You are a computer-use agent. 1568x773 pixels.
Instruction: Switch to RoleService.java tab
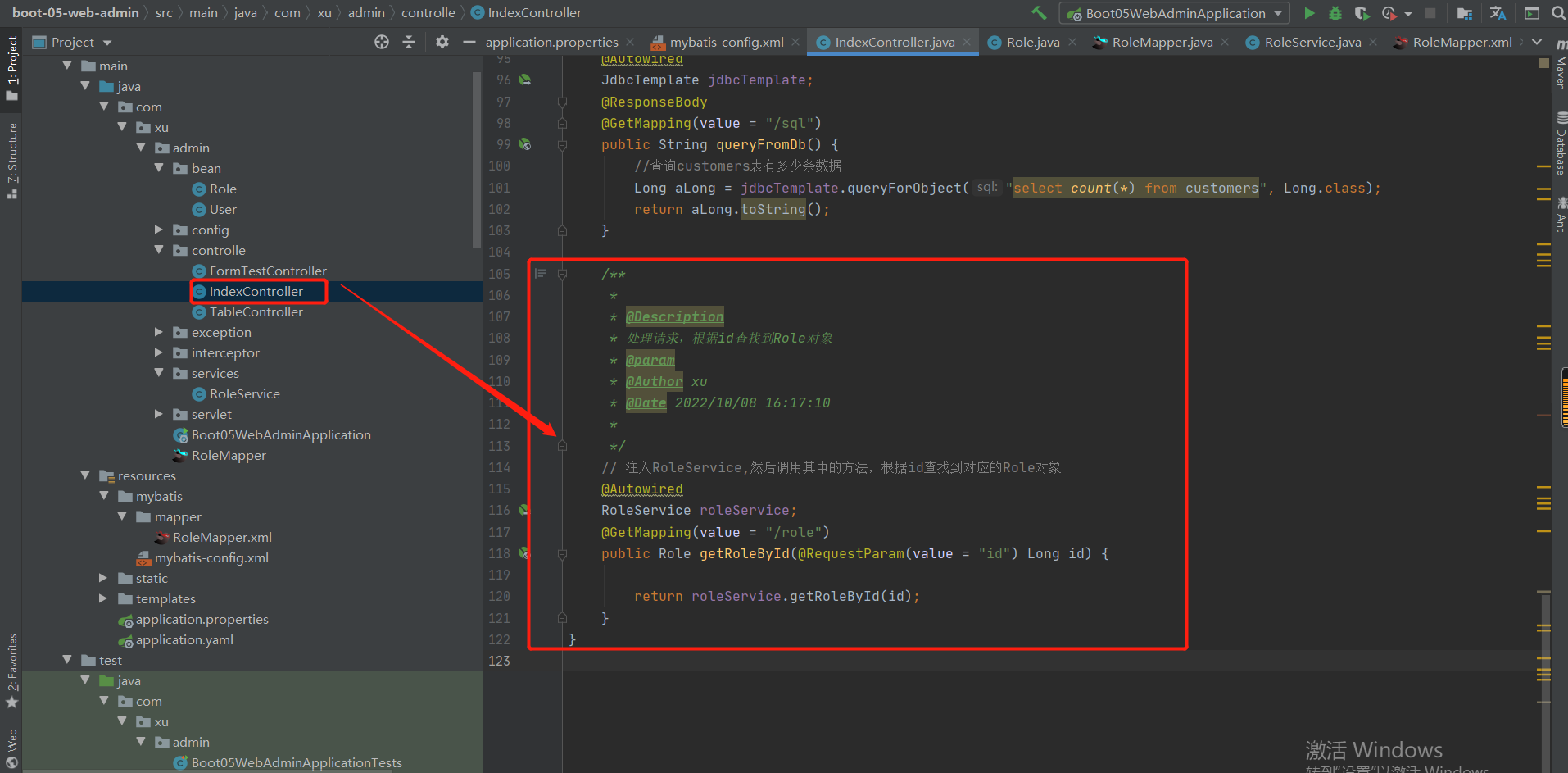click(1312, 42)
